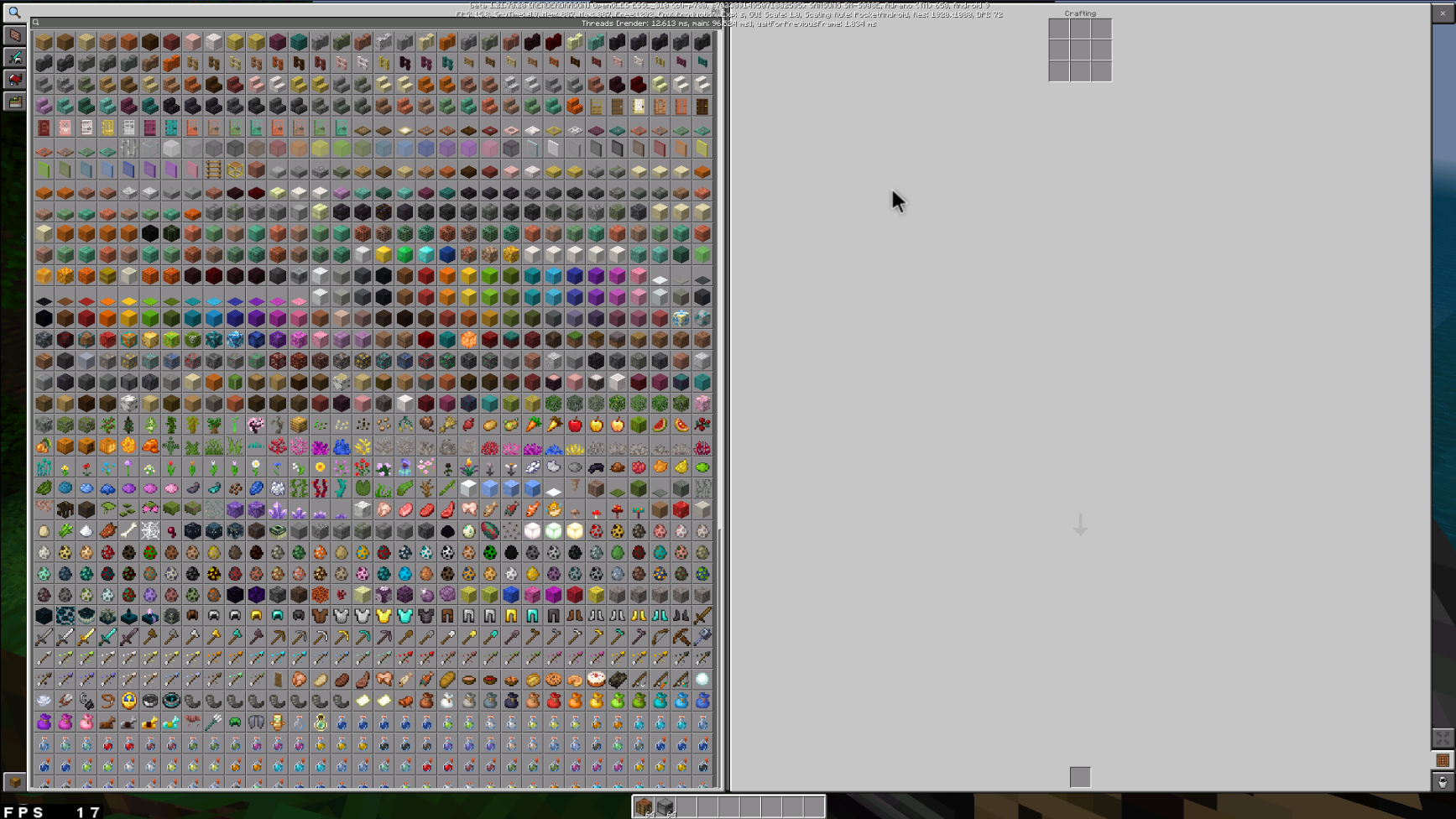Select the spruce sapling
The image size is (1456, 819).
pos(128,425)
